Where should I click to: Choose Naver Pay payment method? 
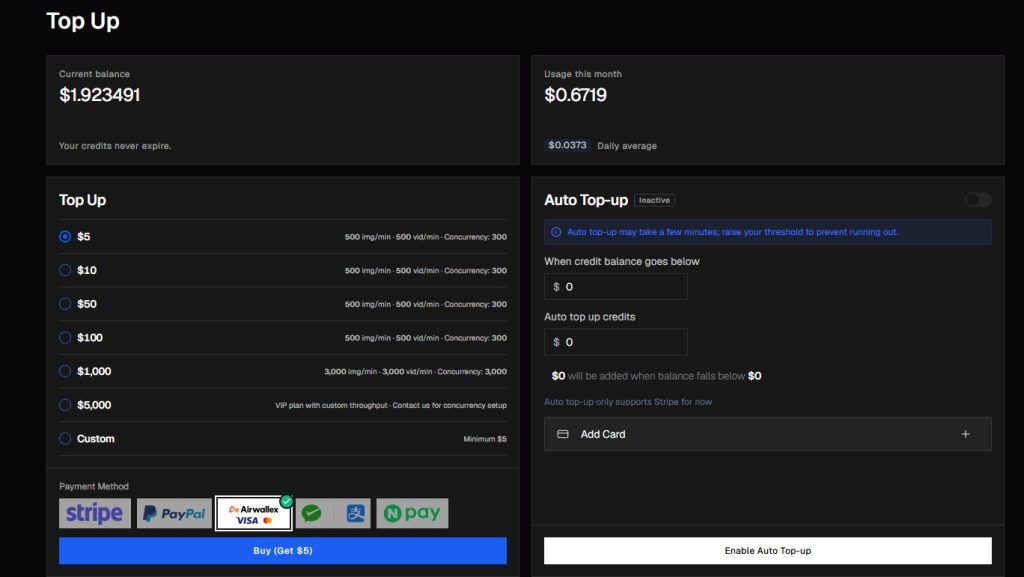click(413, 513)
